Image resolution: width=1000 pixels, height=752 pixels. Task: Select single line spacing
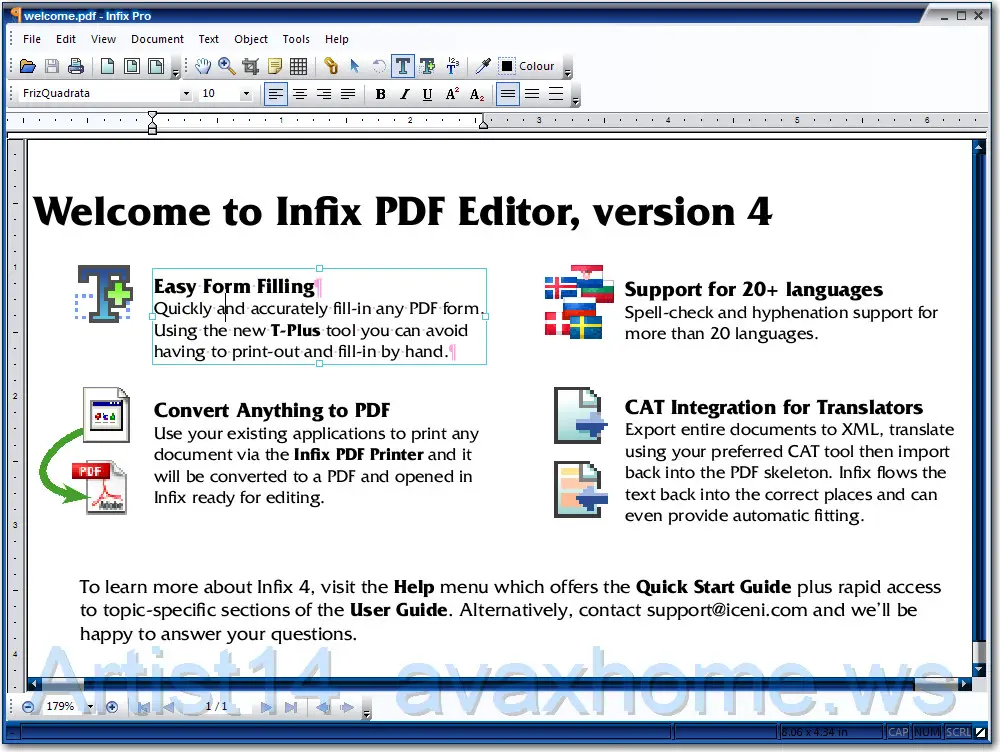click(508, 94)
